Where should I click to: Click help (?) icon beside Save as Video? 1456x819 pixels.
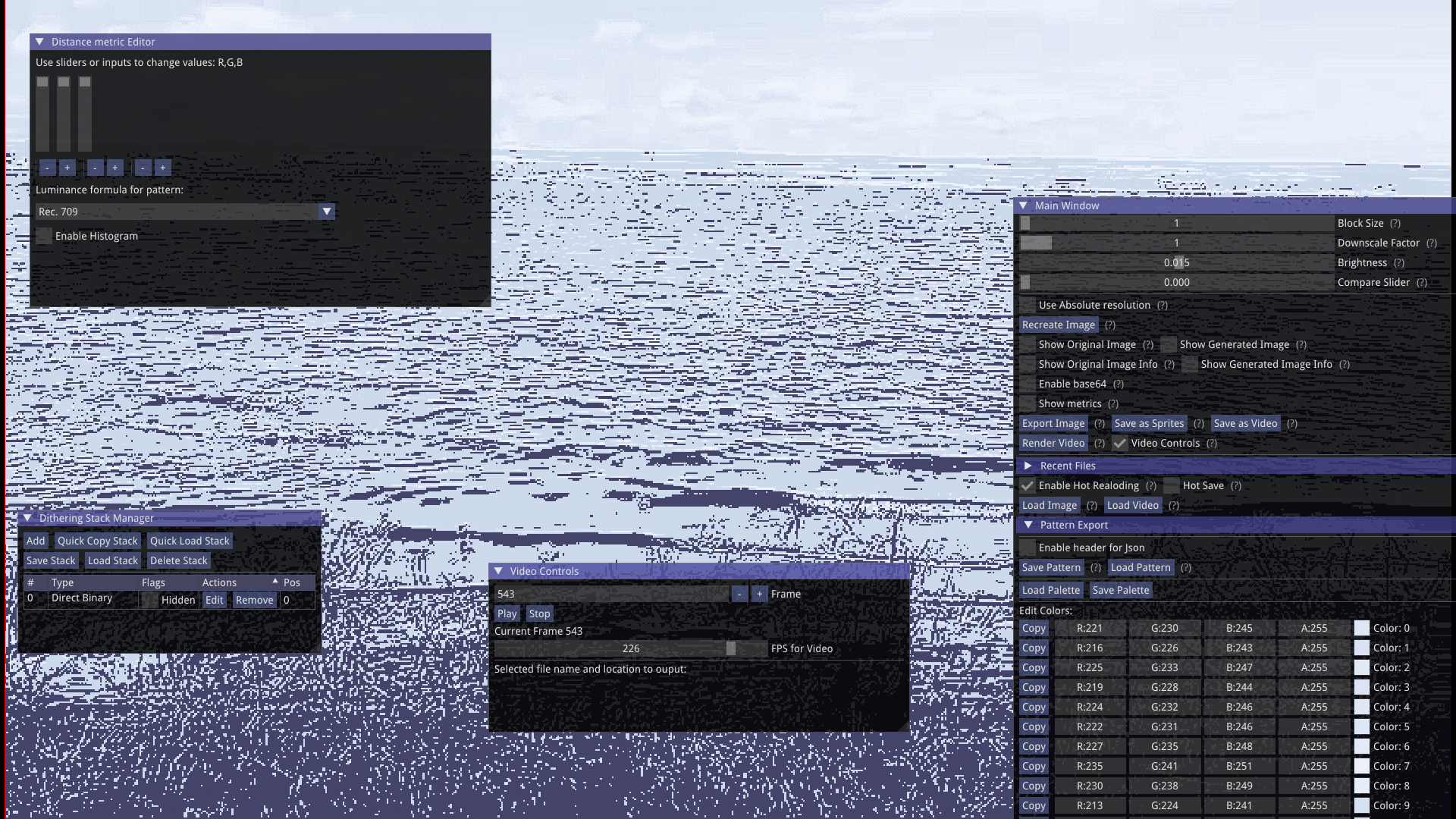1292,424
